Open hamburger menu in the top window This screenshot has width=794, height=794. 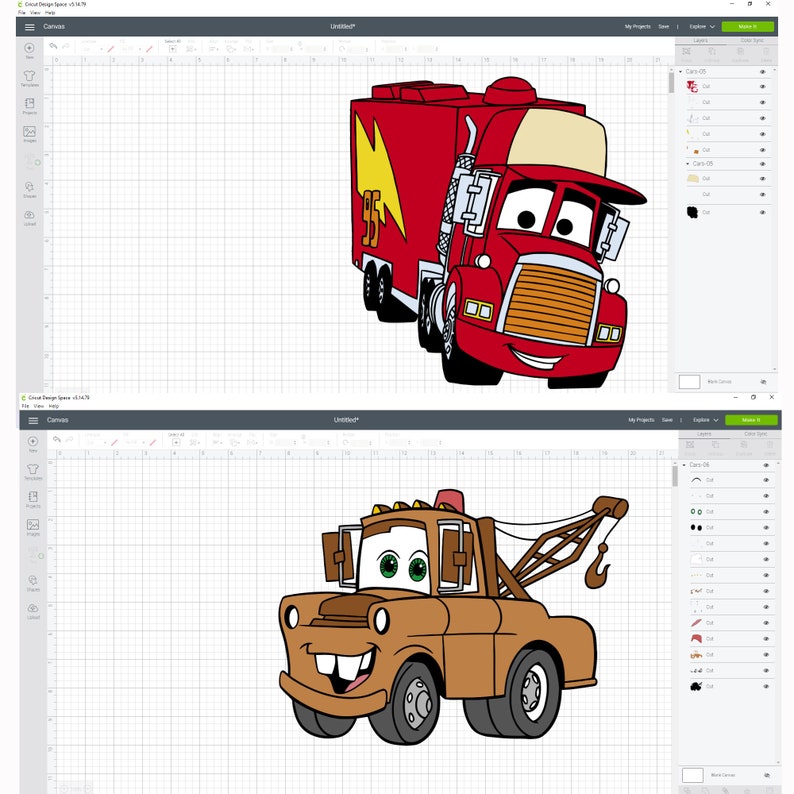coord(30,27)
